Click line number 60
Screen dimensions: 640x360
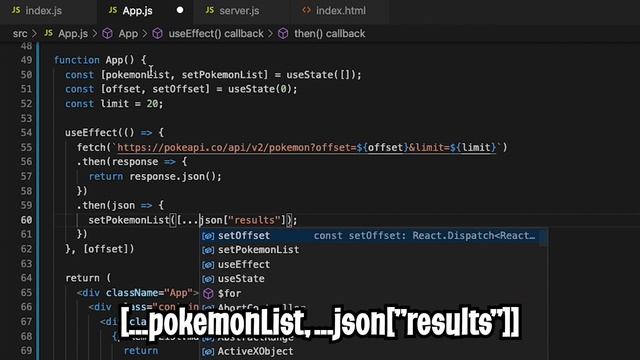click(x=26, y=220)
